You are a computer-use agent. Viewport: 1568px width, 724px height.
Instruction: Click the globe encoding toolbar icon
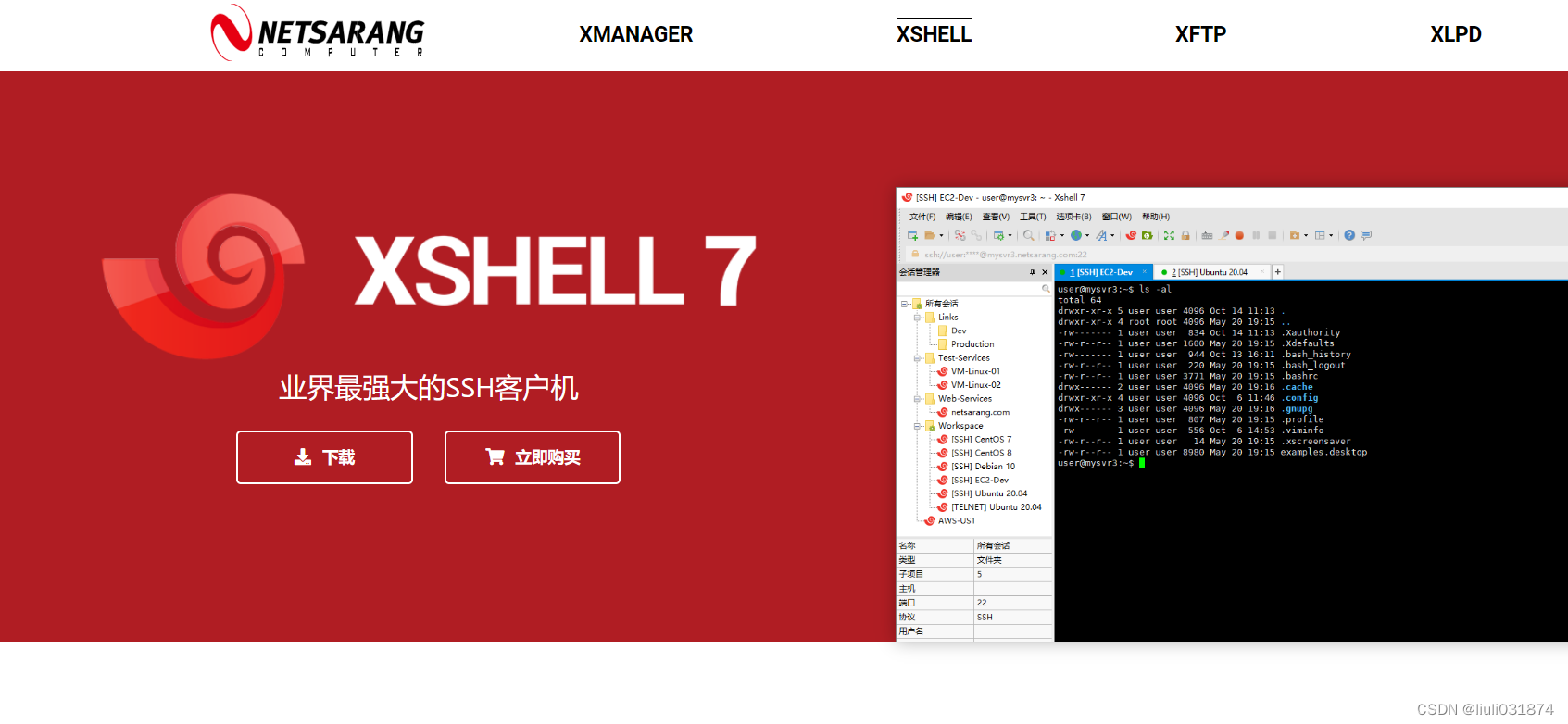pyautogui.click(x=1076, y=235)
